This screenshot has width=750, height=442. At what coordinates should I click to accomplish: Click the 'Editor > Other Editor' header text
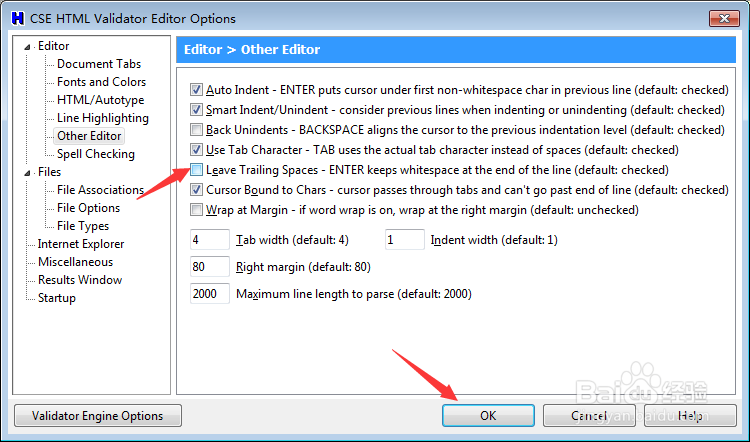click(252, 50)
